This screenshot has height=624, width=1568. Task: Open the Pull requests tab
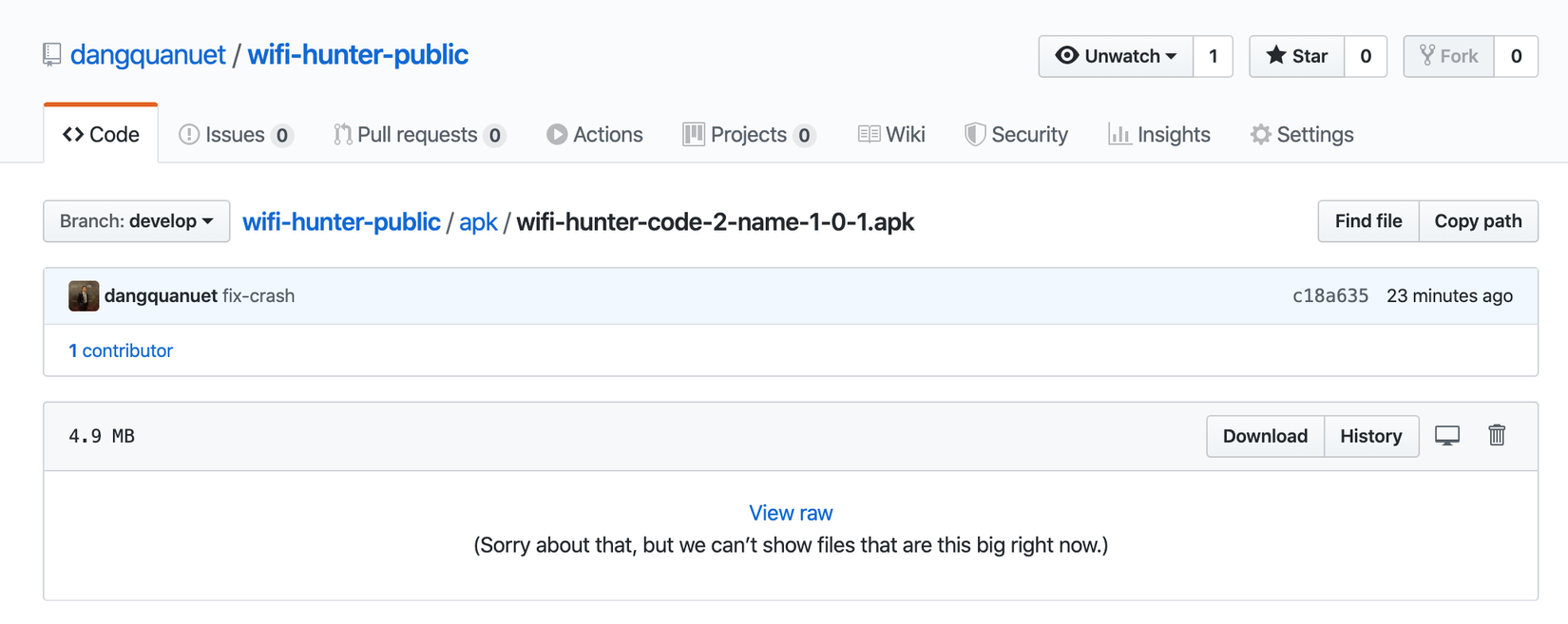(418, 135)
